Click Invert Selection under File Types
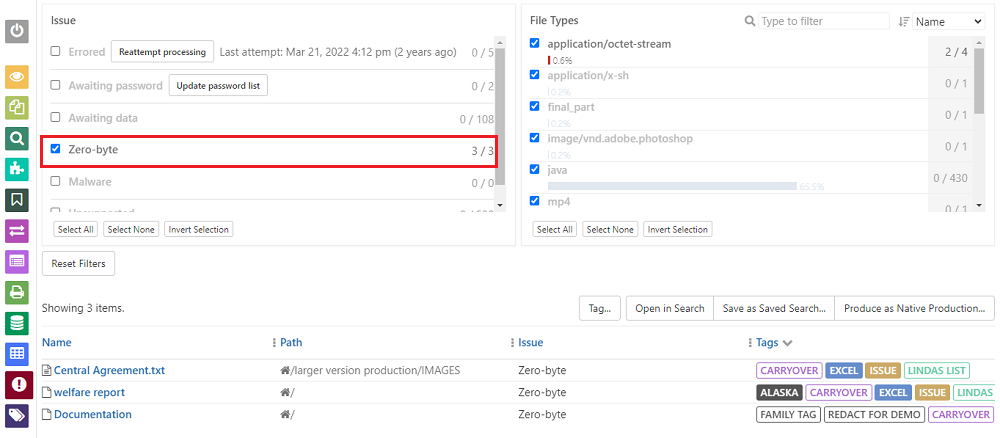This screenshot has width=1000, height=438. click(x=678, y=230)
